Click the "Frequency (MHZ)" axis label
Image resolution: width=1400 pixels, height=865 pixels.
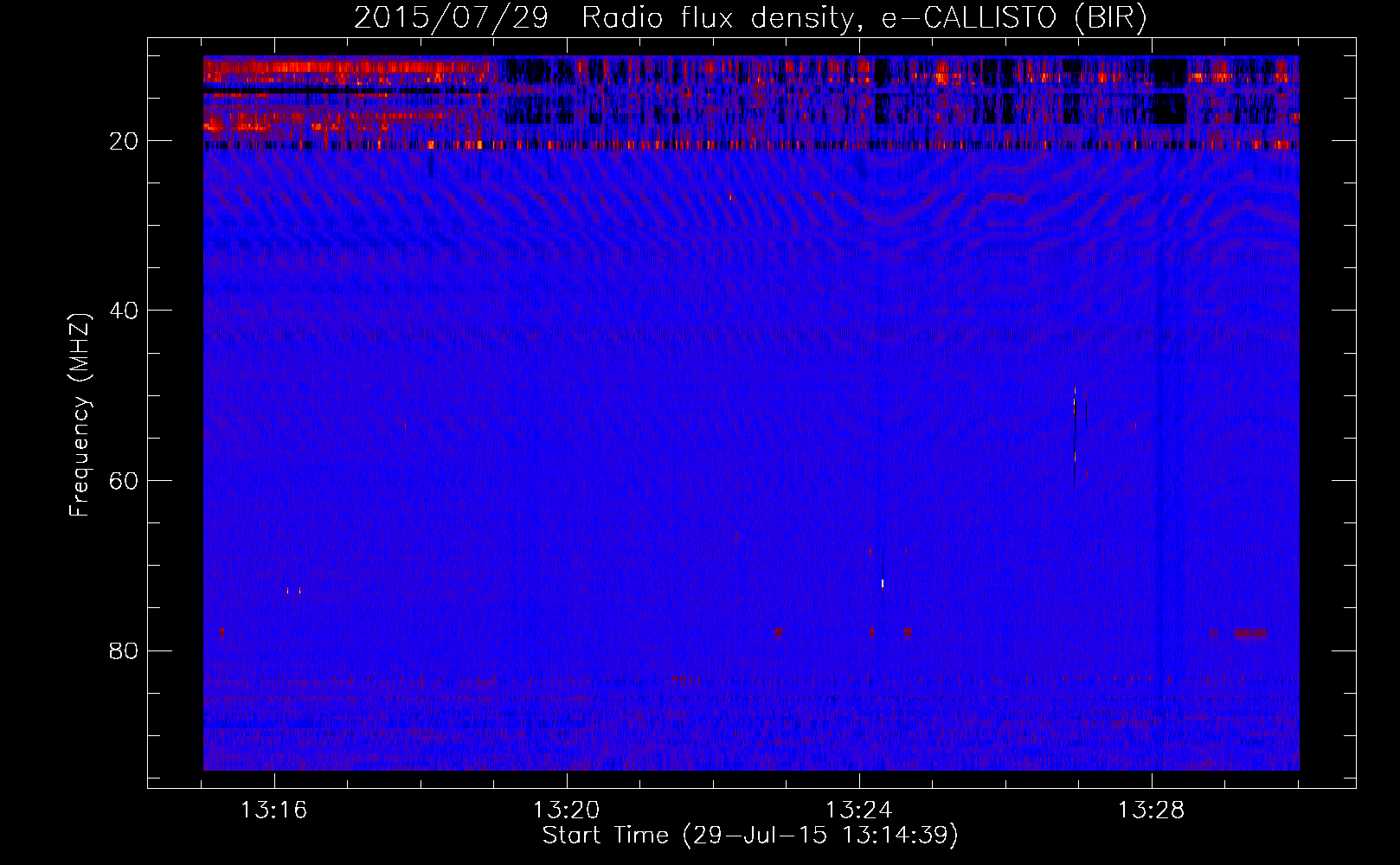pyautogui.click(x=80, y=415)
